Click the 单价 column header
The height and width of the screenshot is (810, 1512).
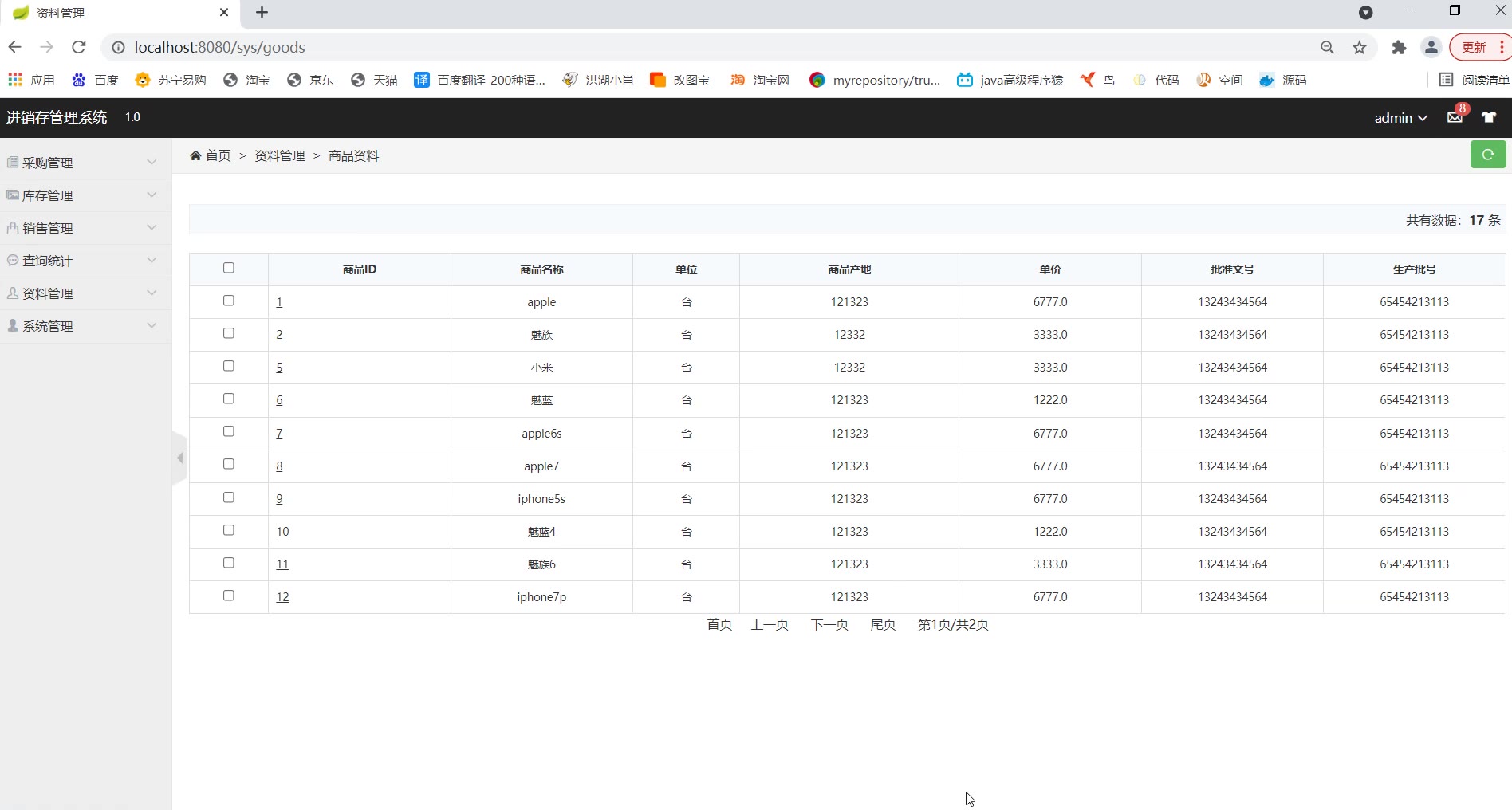coord(1050,269)
